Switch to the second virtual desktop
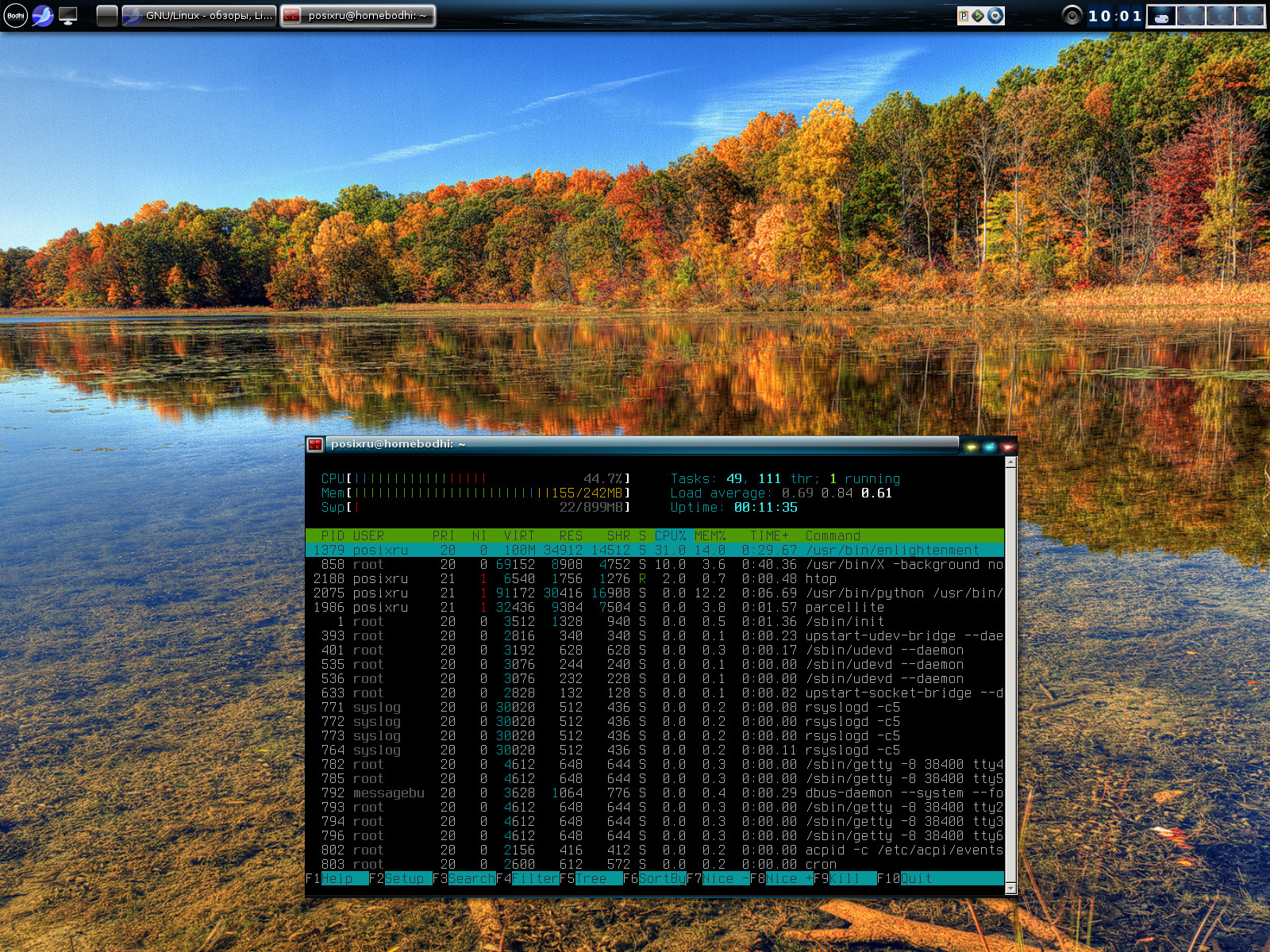Image resolution: width=1270 pixels, height=952 pixels. click(1191, 16)
